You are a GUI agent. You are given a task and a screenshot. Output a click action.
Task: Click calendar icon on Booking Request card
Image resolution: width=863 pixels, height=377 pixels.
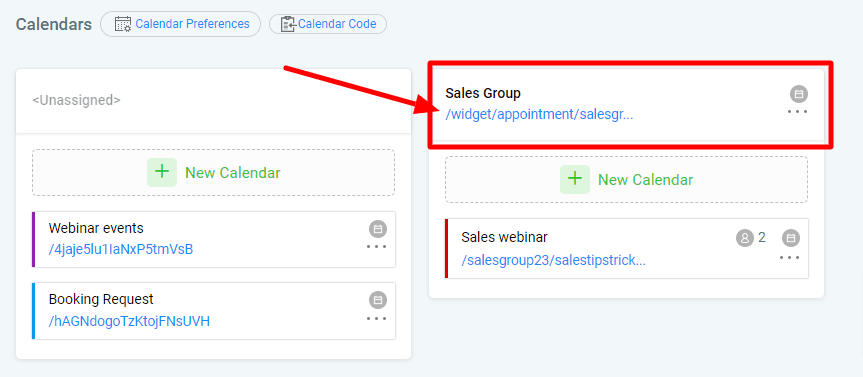(x=378, y=300)
